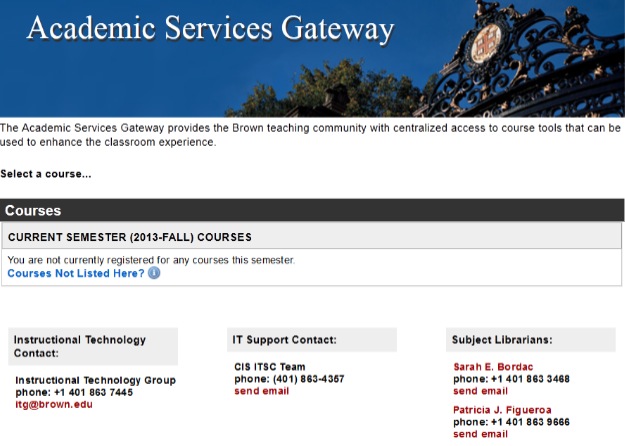Click Current Semester (2013-Fall) Courses heading
625x446 pixels.
click(130, 237)
